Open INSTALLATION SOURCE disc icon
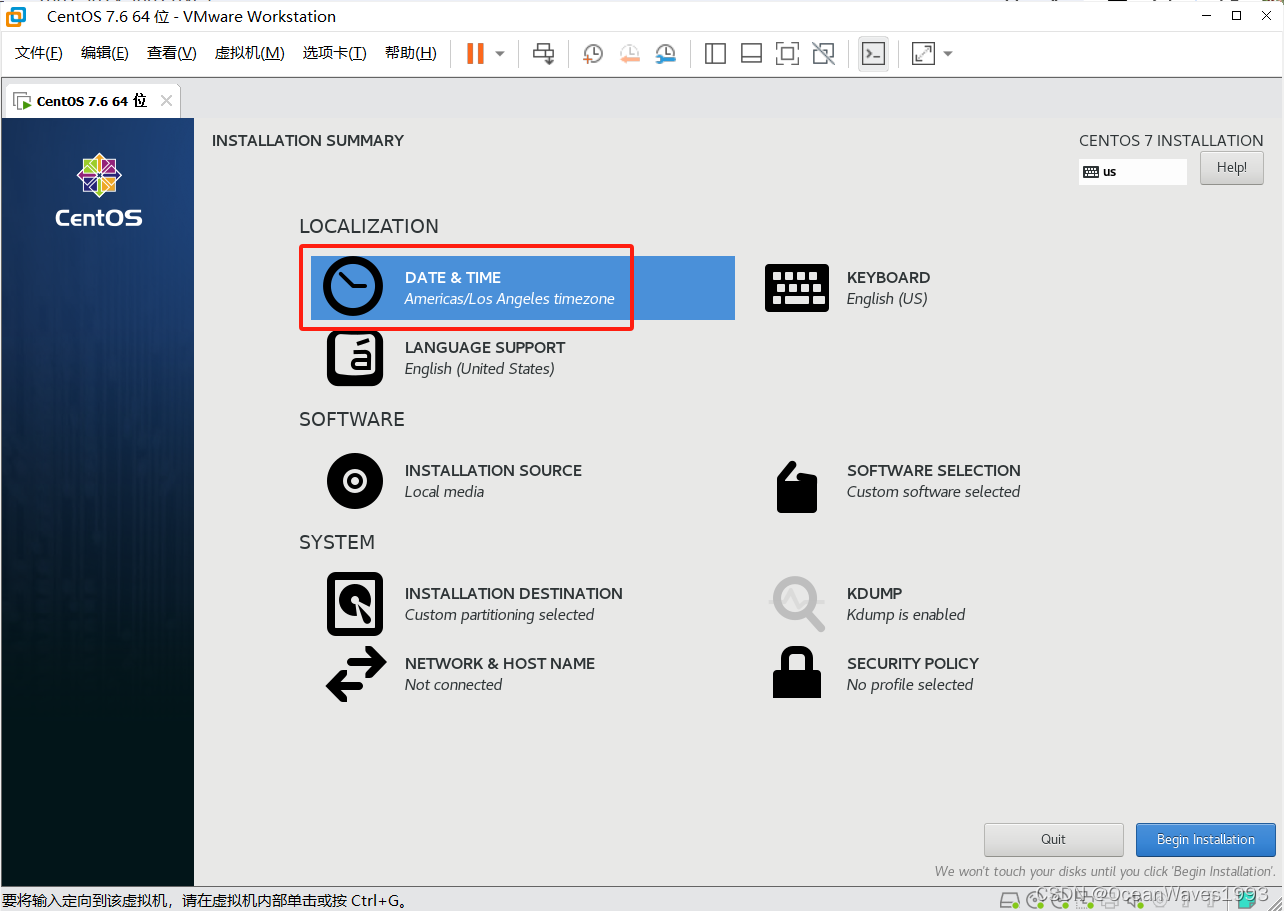Image resolution: width=1284 pixels, height=911 pixels. pos(355,481)
